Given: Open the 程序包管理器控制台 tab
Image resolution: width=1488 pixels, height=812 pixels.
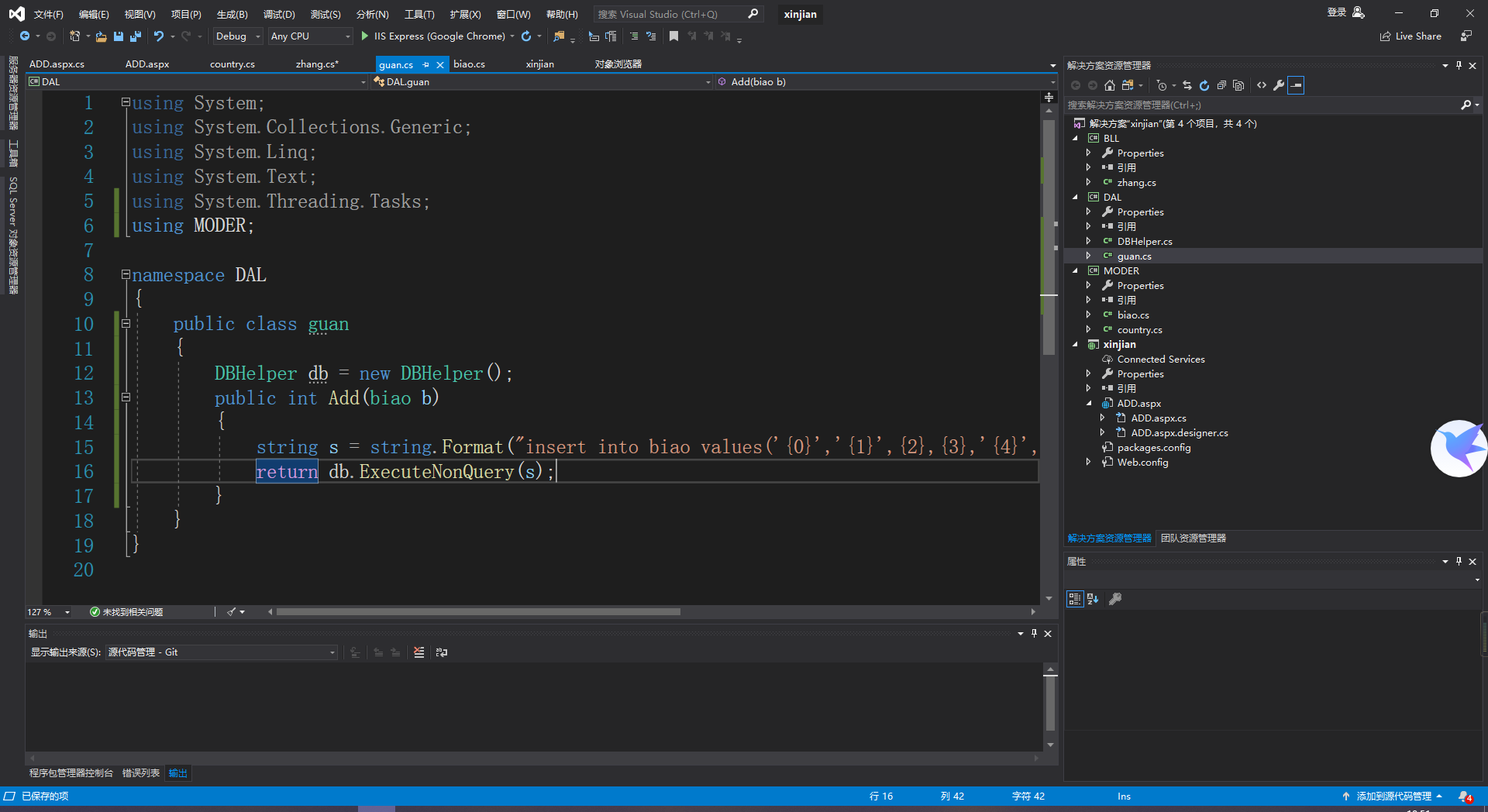Looking at the screenshot, I should click(71, 773).
